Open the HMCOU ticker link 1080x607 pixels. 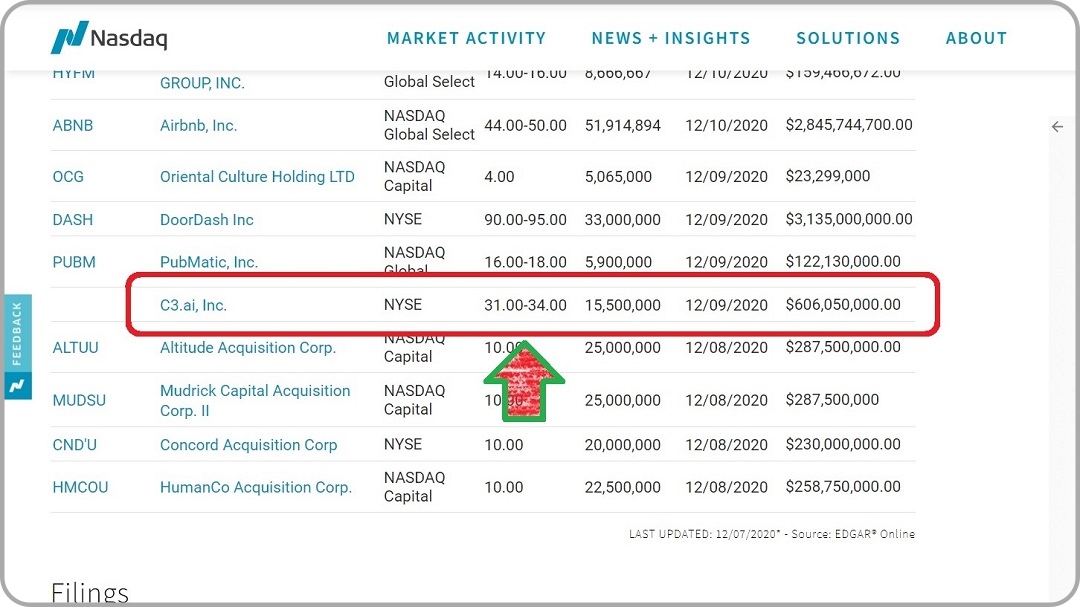click(80, 488)
